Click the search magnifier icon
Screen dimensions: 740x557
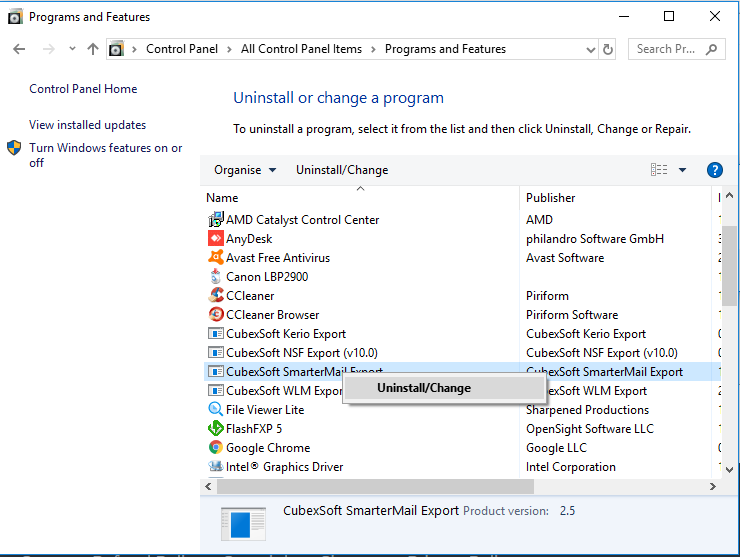coord(711,49)
